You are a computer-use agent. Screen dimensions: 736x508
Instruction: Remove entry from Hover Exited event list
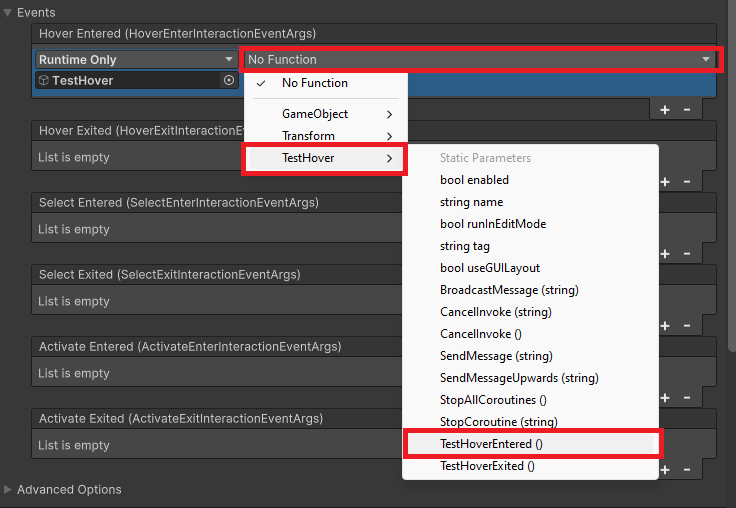[x=686, y=181]
